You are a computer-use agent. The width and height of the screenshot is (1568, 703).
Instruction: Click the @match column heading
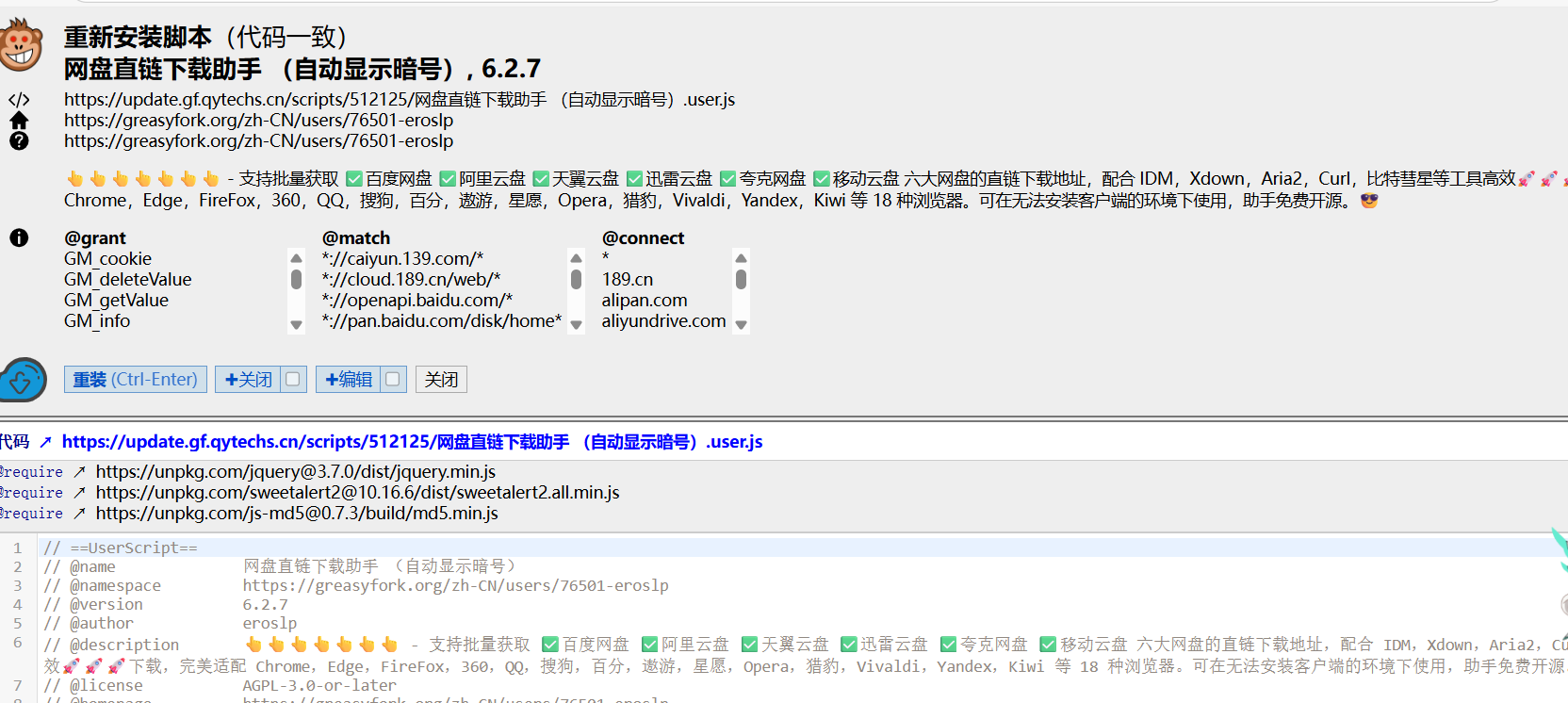(356, 237)
